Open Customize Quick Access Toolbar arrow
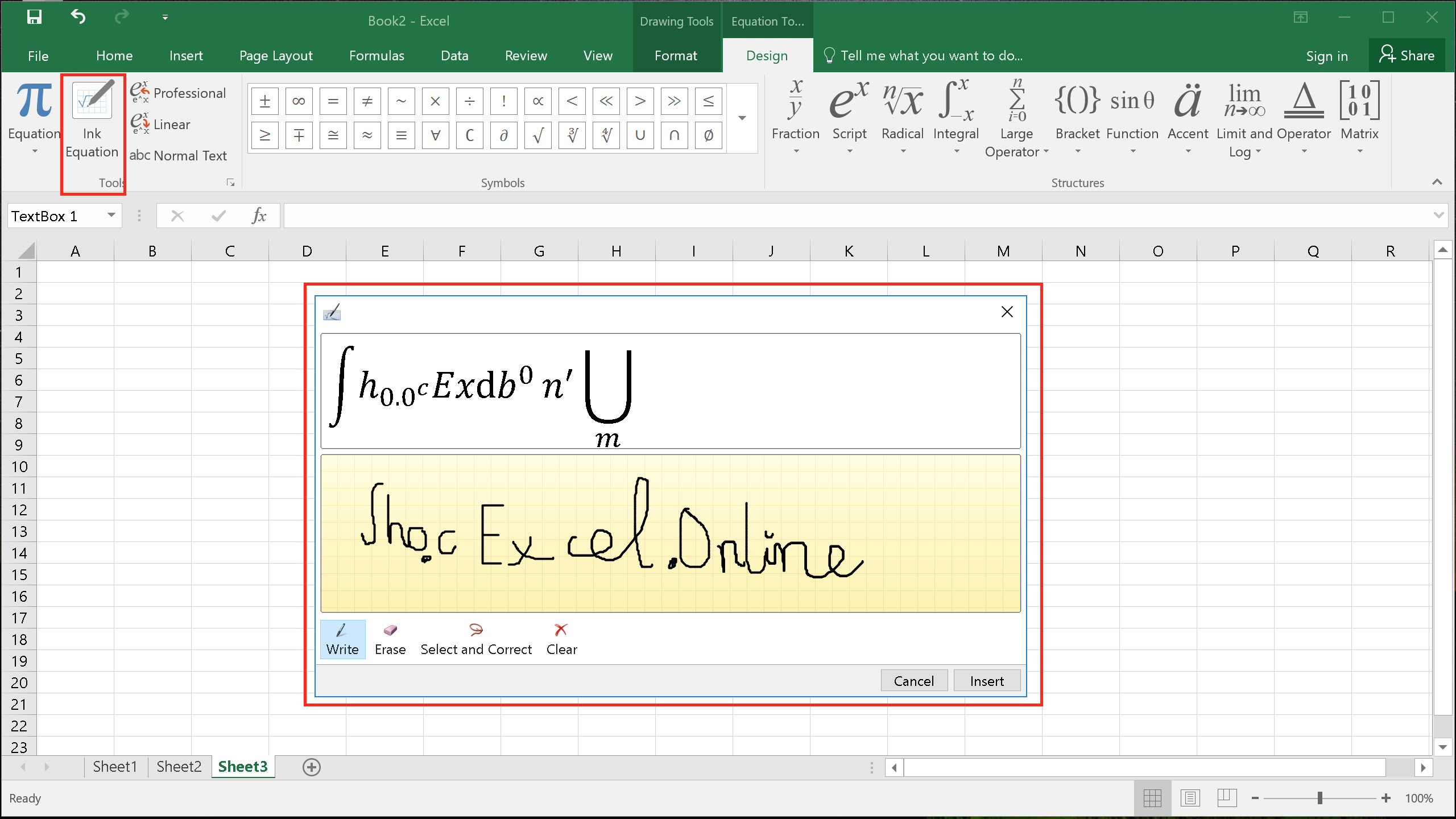Screen dimensions: 1456x819 [165, 18]
